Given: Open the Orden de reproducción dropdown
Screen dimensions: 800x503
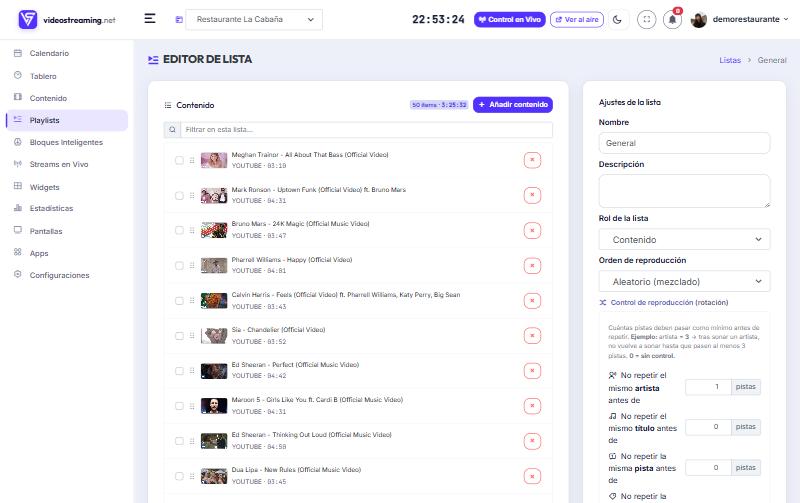Looking at the screenshot, I should (x=684, y=281).
